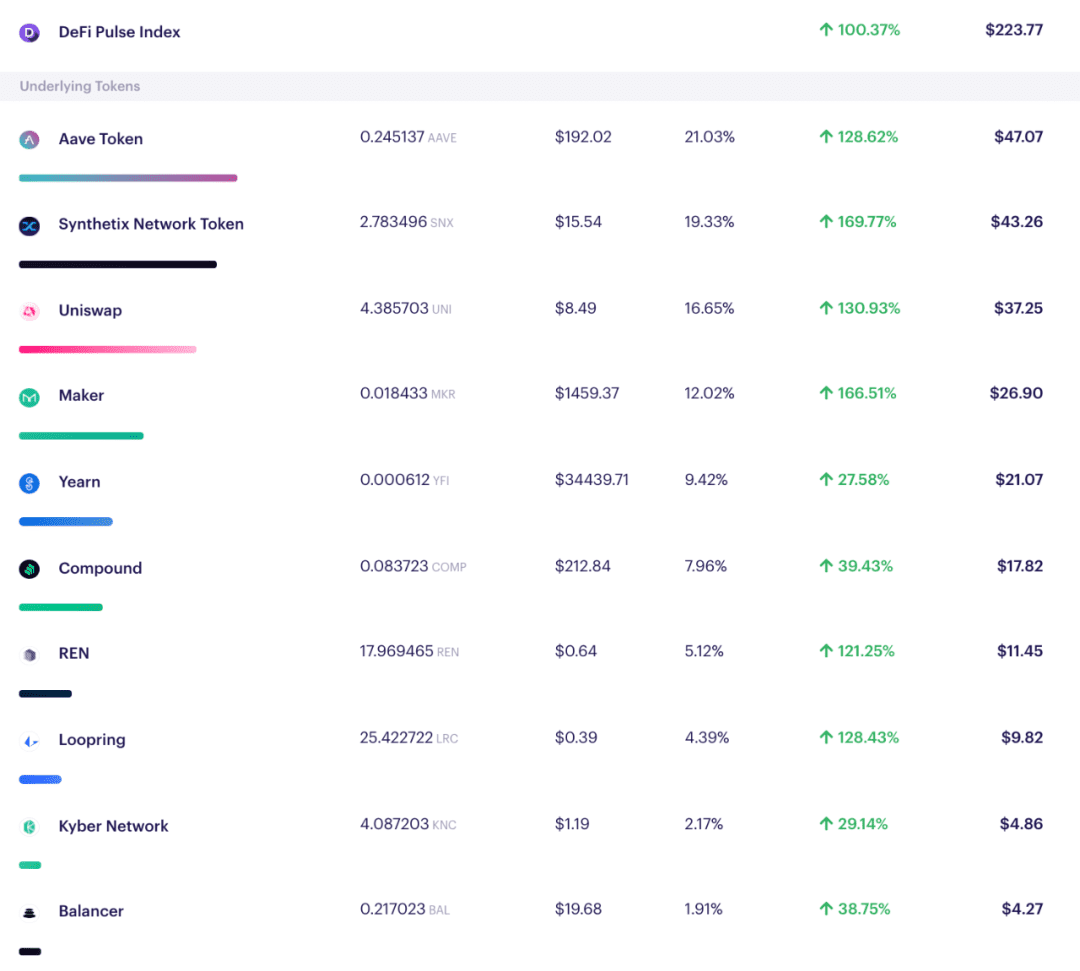Screen dimensions: 1080x971
Task: Click the Uniswap pink allocation bar
Action: (x=107, y=350)
